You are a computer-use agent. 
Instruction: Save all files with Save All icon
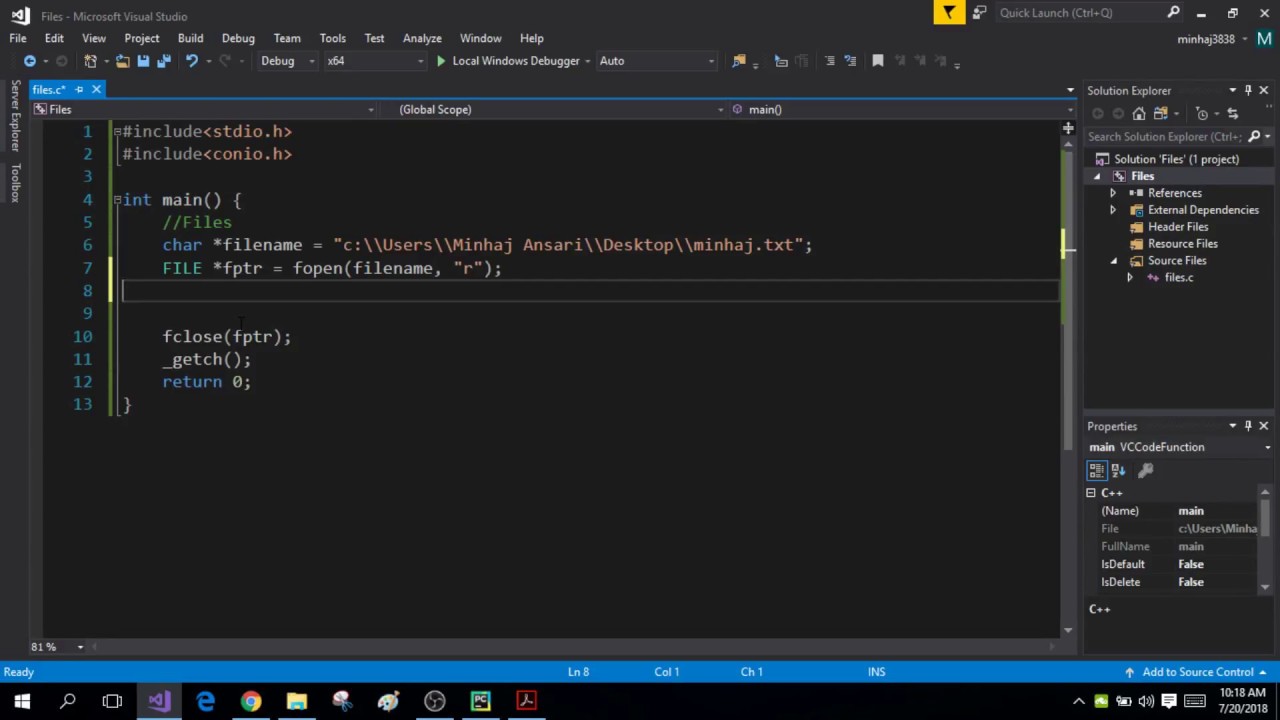164,61
